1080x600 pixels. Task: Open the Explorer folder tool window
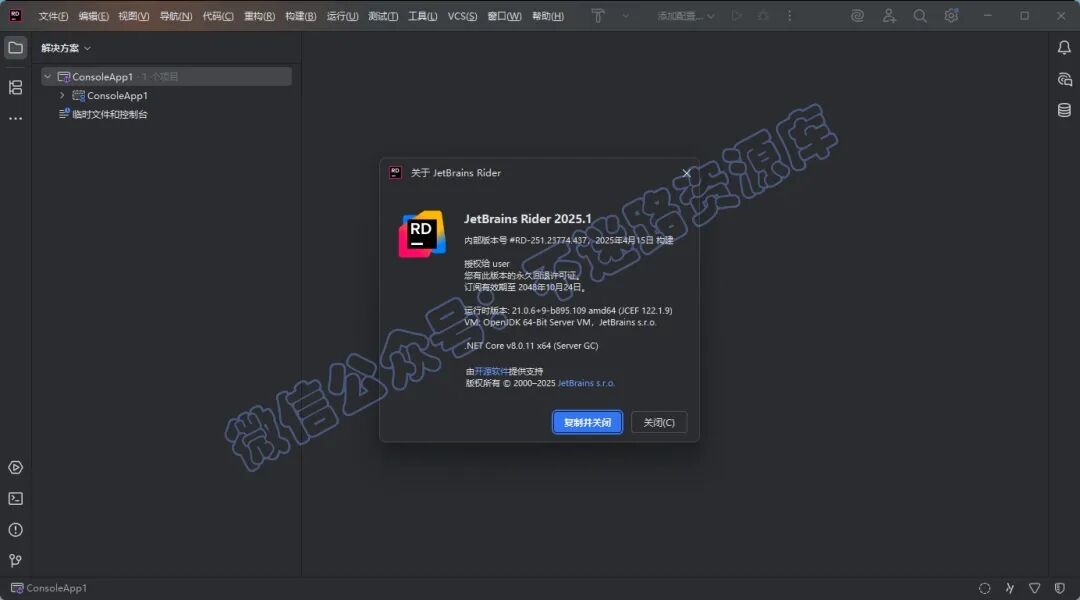pyautogui.click(x=15, y=48)
